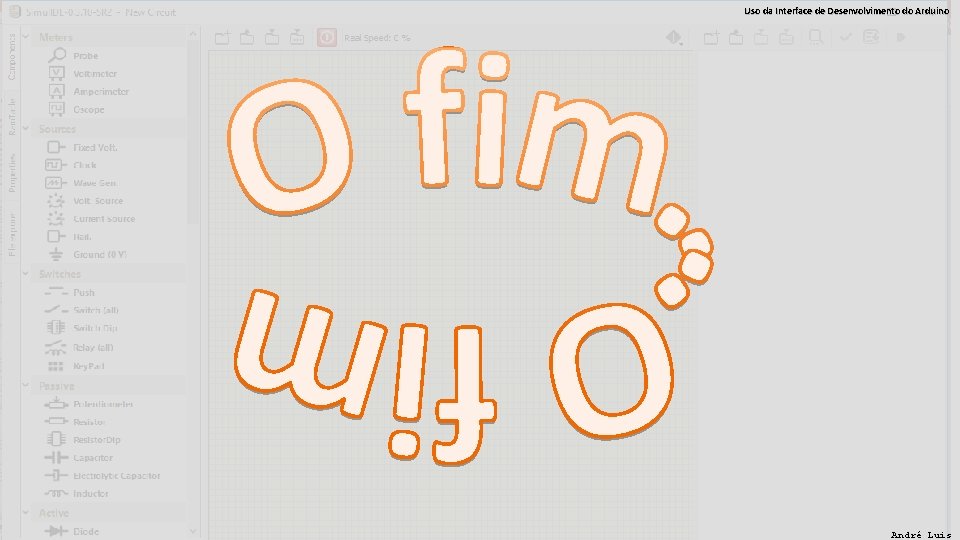This screenshot has width=960, height=540.
Task: Select the Switch Dip component icon
Action: point(56,328)
